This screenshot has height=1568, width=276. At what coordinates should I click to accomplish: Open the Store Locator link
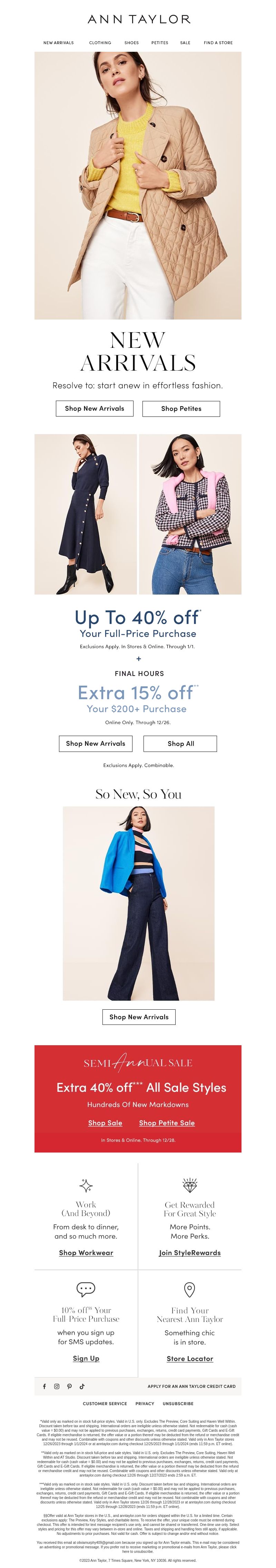click(x=190, y=1358)
